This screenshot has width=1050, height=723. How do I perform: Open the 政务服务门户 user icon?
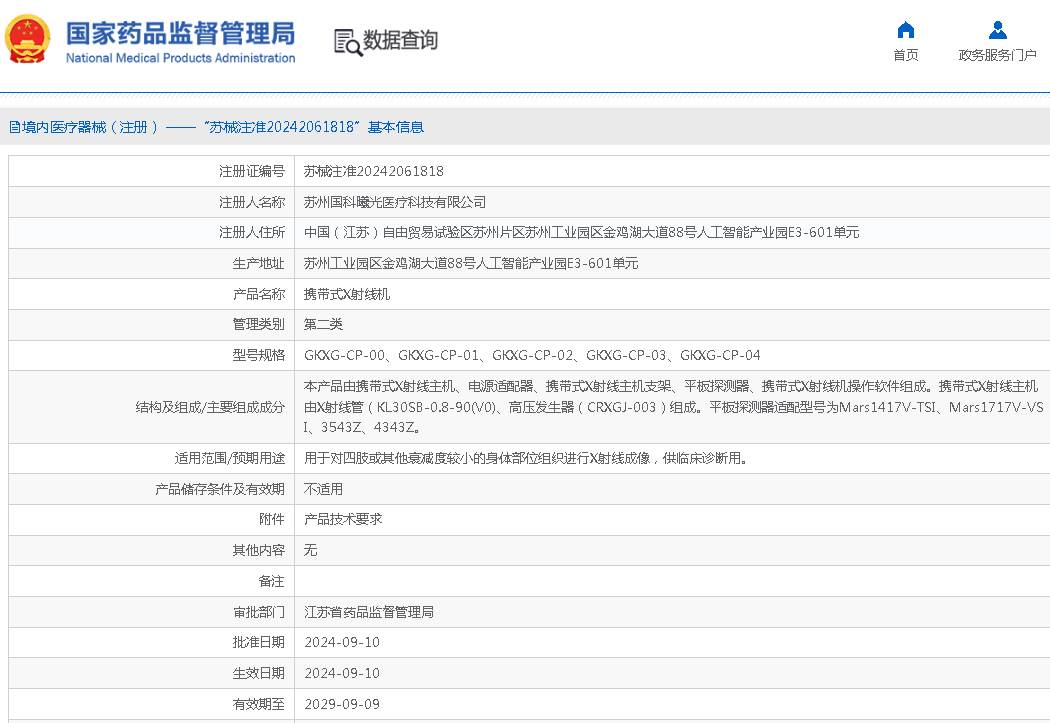pos(997,30)
